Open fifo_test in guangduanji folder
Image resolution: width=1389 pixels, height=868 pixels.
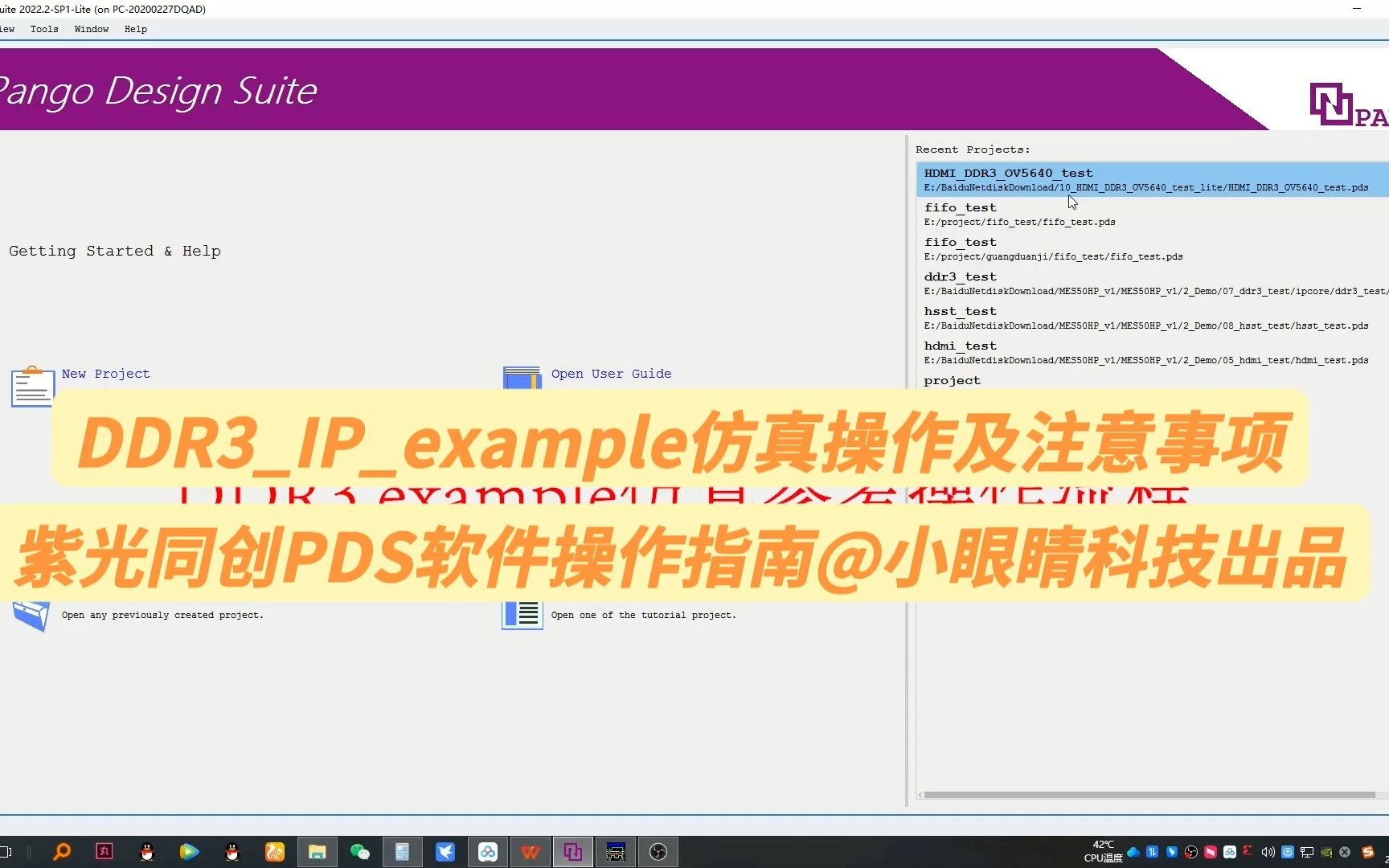1153,248
